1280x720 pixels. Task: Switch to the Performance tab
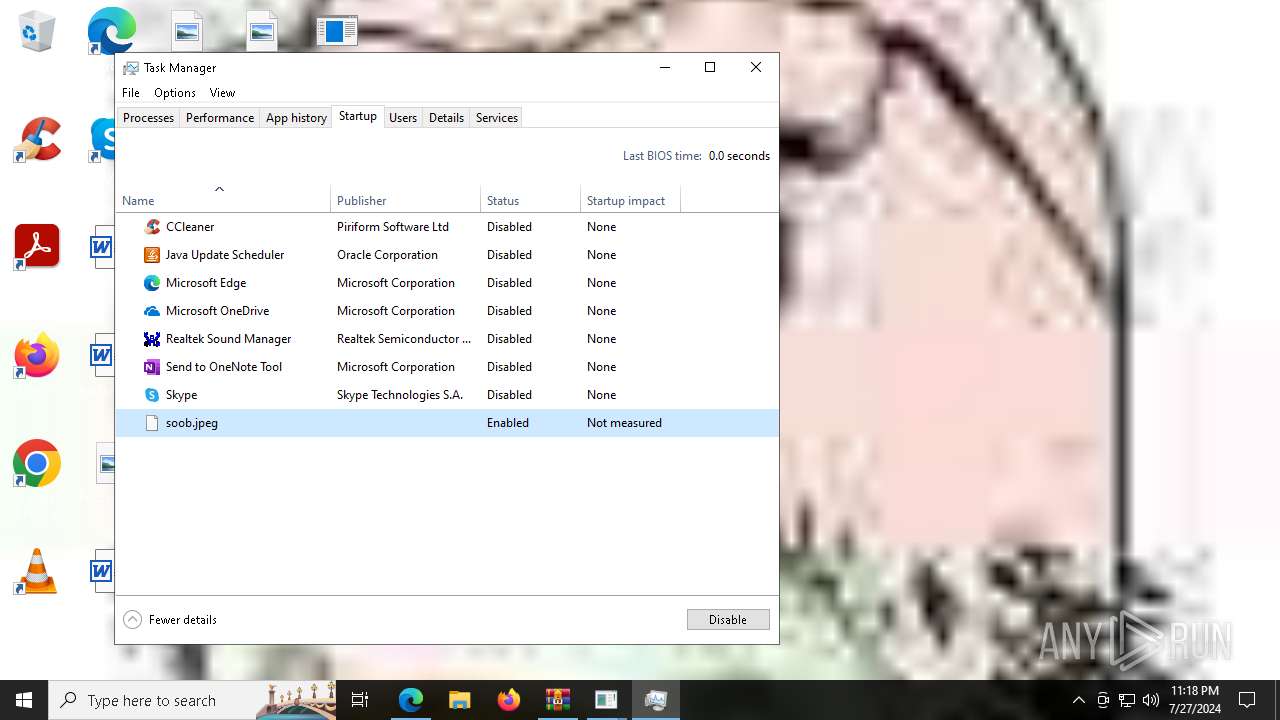click(220, 118)
